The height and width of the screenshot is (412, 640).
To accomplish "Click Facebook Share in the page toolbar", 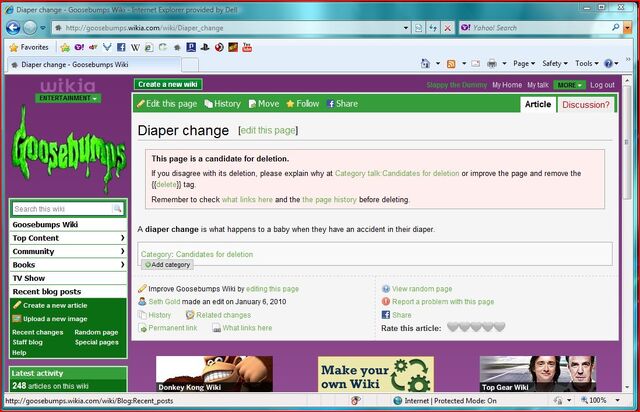I will (x=342, y=104).
